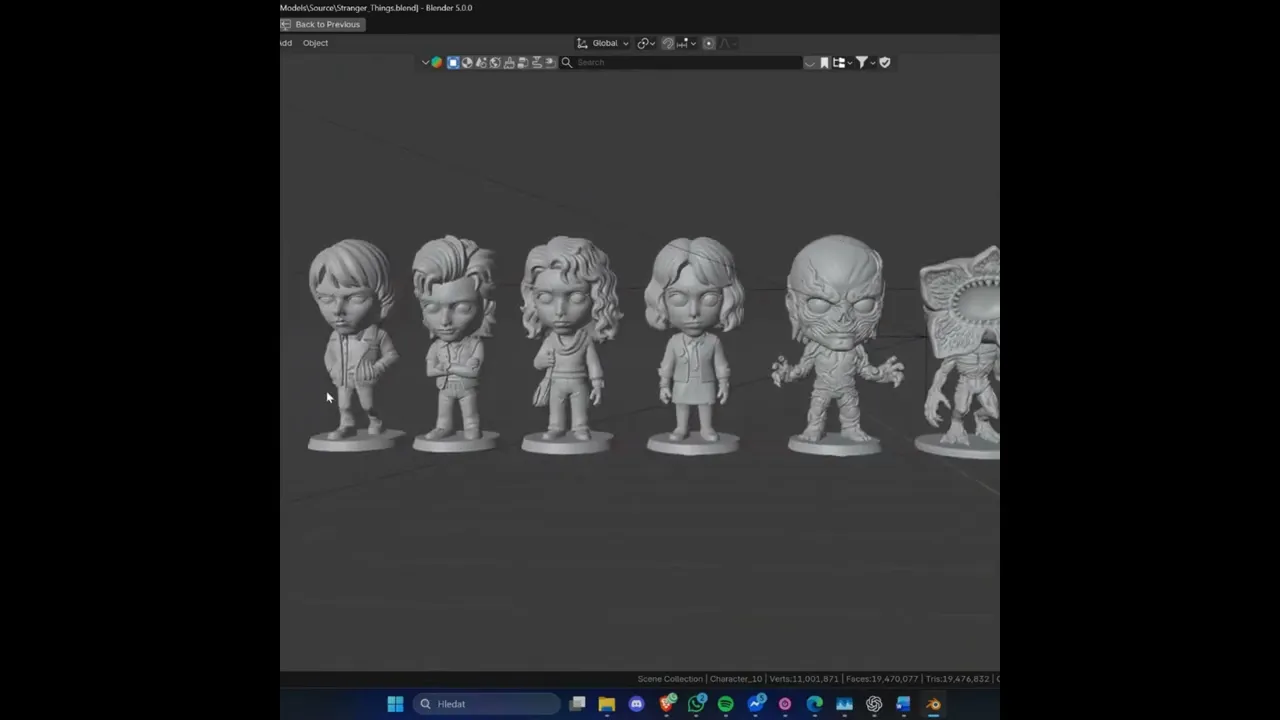This screenshot has width=1280, height=720.
Task: Open Messenger from the taskbar
Action: click(x=755, y=704)
